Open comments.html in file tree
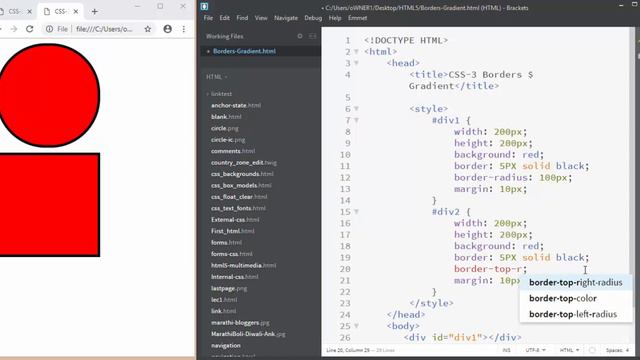The height and width of the screenshot is (360, 640). click(233, 151)
